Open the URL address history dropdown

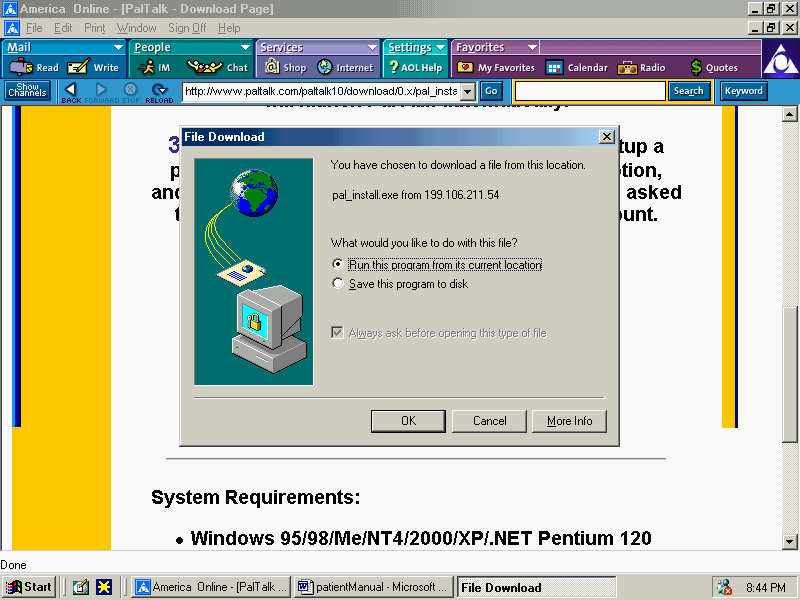click(x=467, y=92)
